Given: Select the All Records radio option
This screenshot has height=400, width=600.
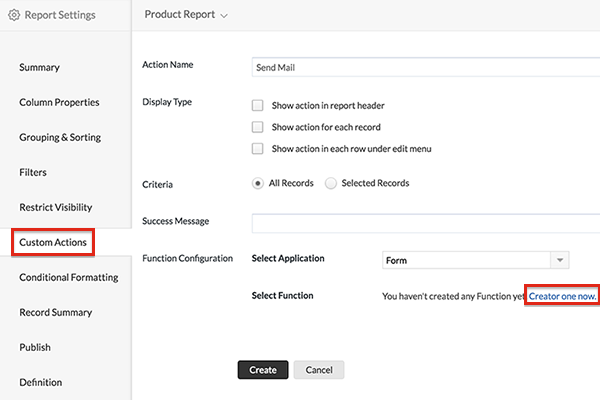Looking at the screenshot, I should (x=258, y=183).
